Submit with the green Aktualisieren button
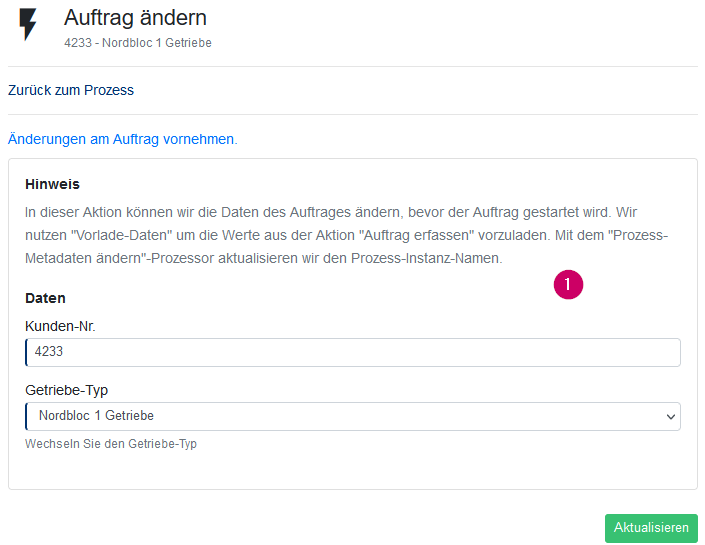705x545 pixels. (x=651, y=528)
